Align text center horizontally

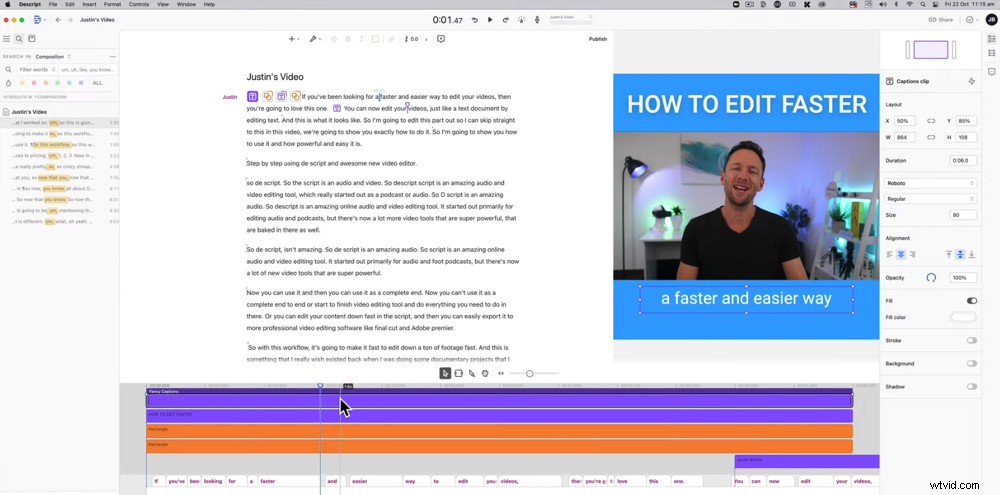click(x=901, y=254)
